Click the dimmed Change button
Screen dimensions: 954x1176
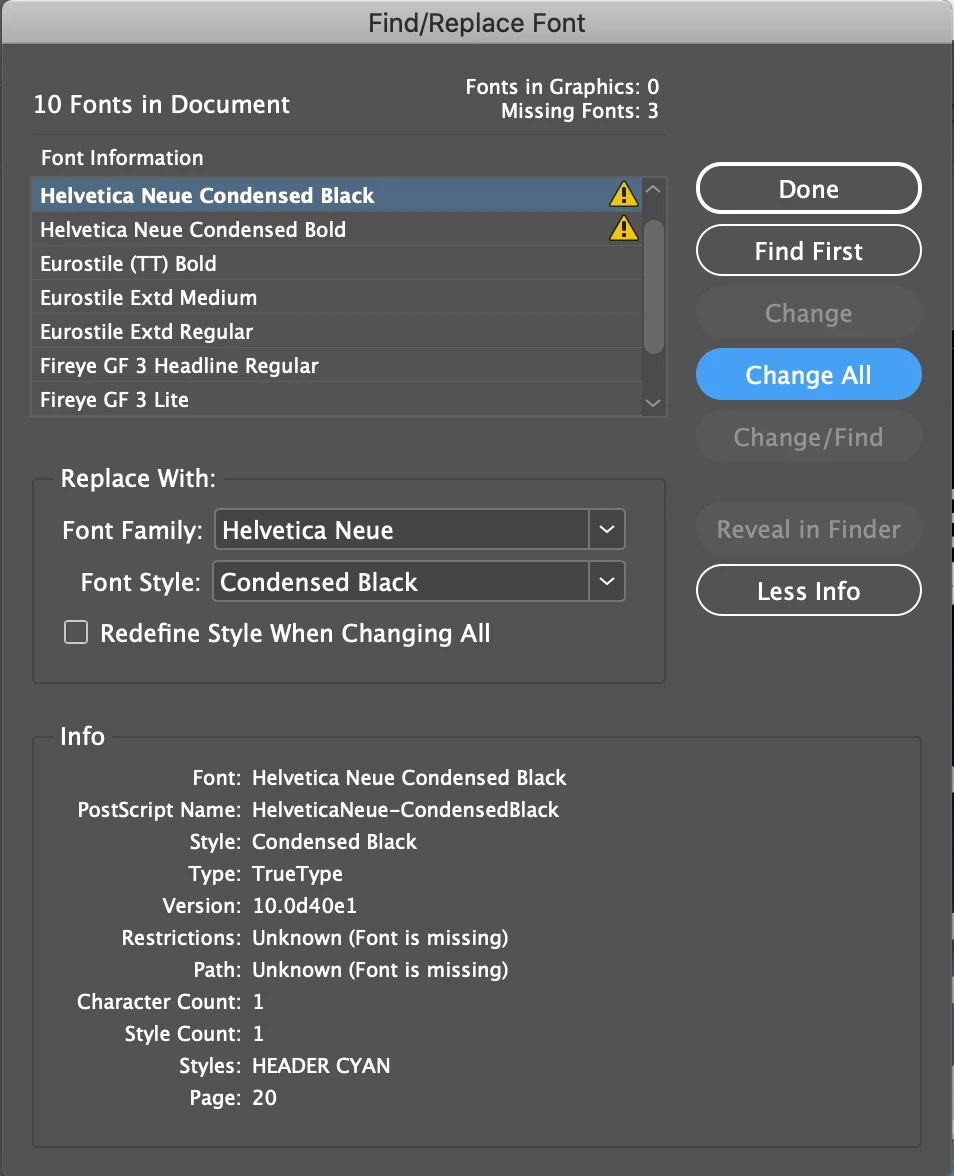(808, 313)
